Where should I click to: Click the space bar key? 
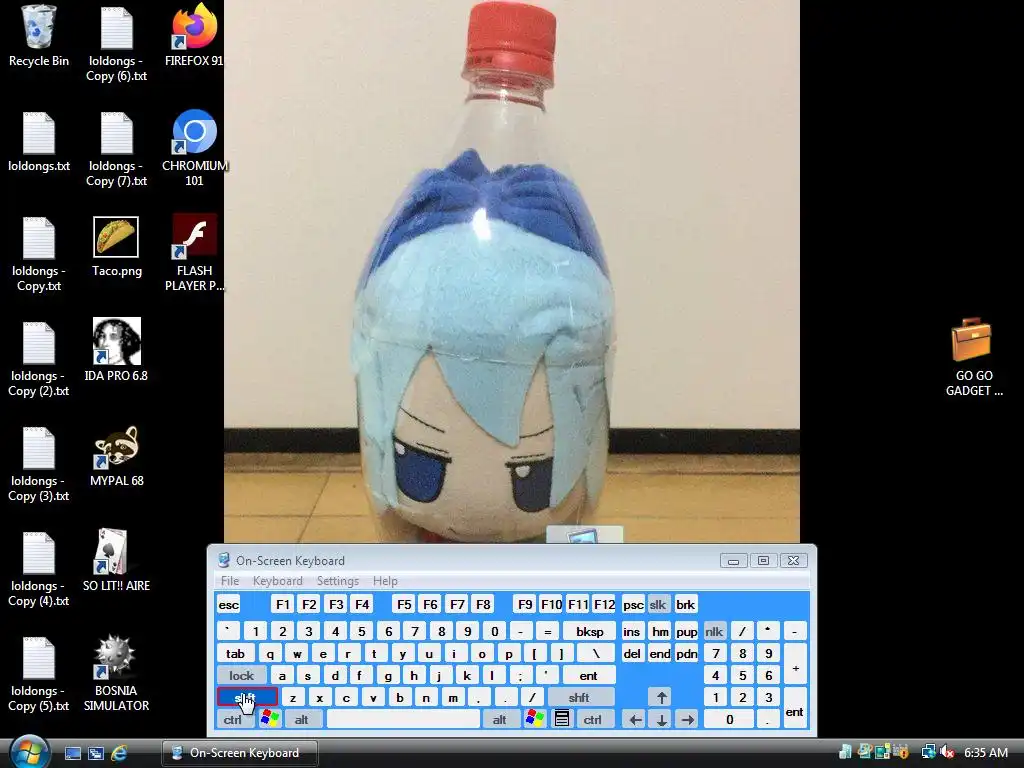point(403,720)
